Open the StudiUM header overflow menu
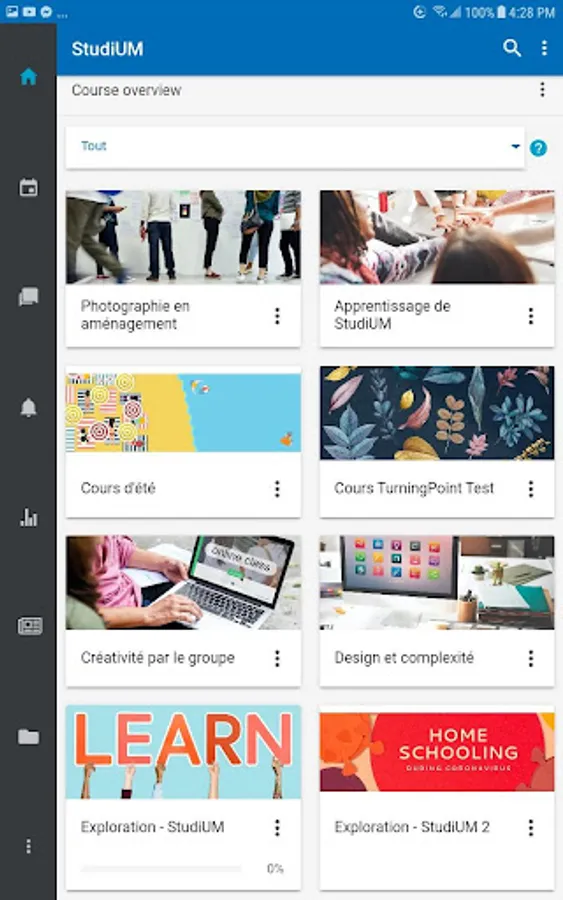 click(543, 48)
